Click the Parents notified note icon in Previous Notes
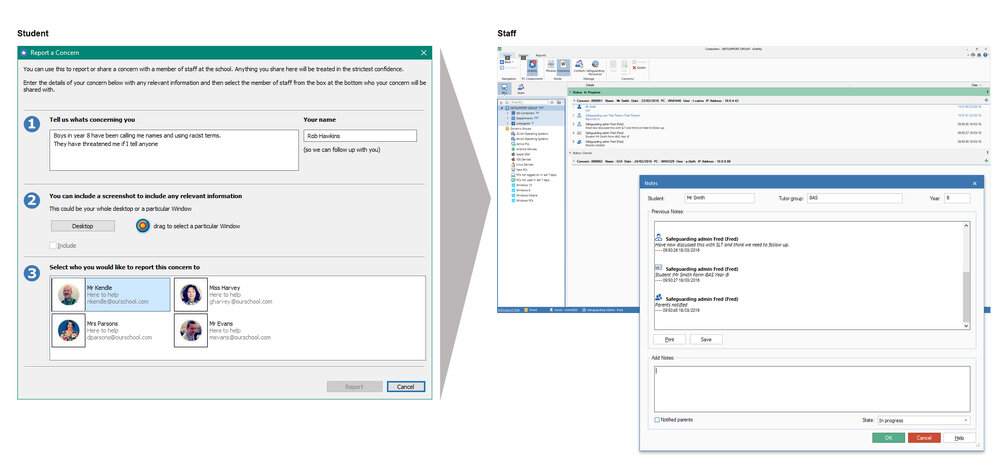 point(659,297)
